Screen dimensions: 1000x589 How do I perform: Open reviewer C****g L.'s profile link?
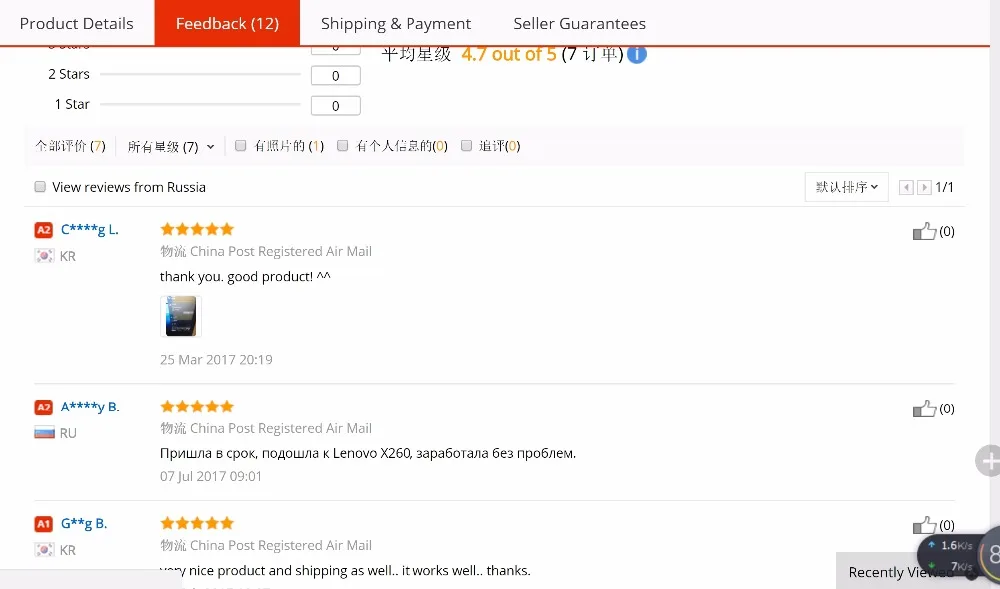(x=90, y=229)
